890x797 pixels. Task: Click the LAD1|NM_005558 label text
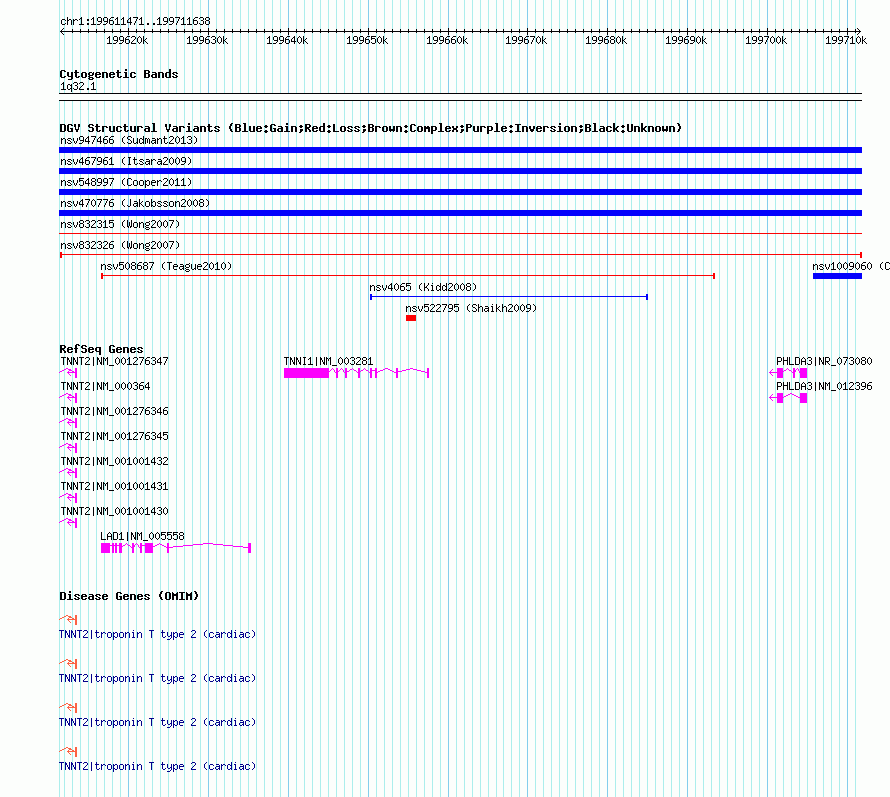(x=142, y=536)
